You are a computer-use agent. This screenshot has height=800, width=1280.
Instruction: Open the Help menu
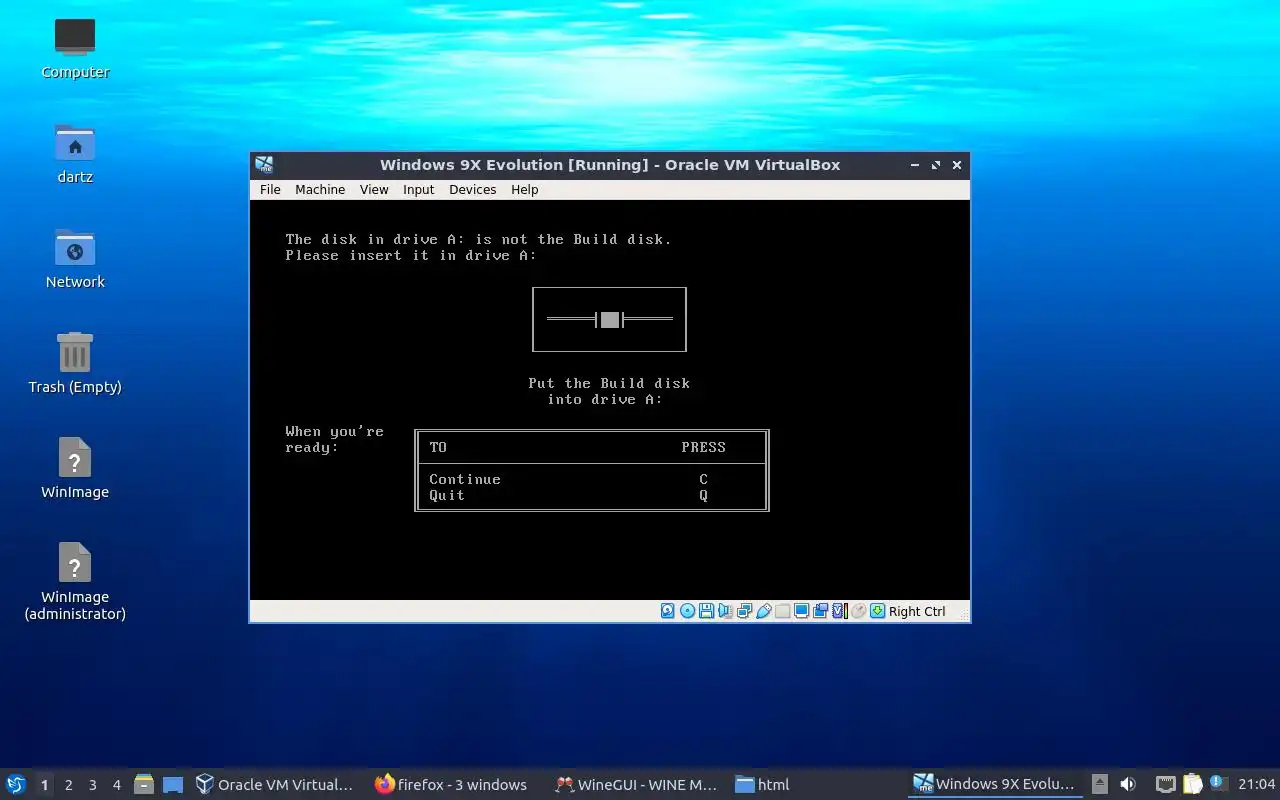coord(525,190)
